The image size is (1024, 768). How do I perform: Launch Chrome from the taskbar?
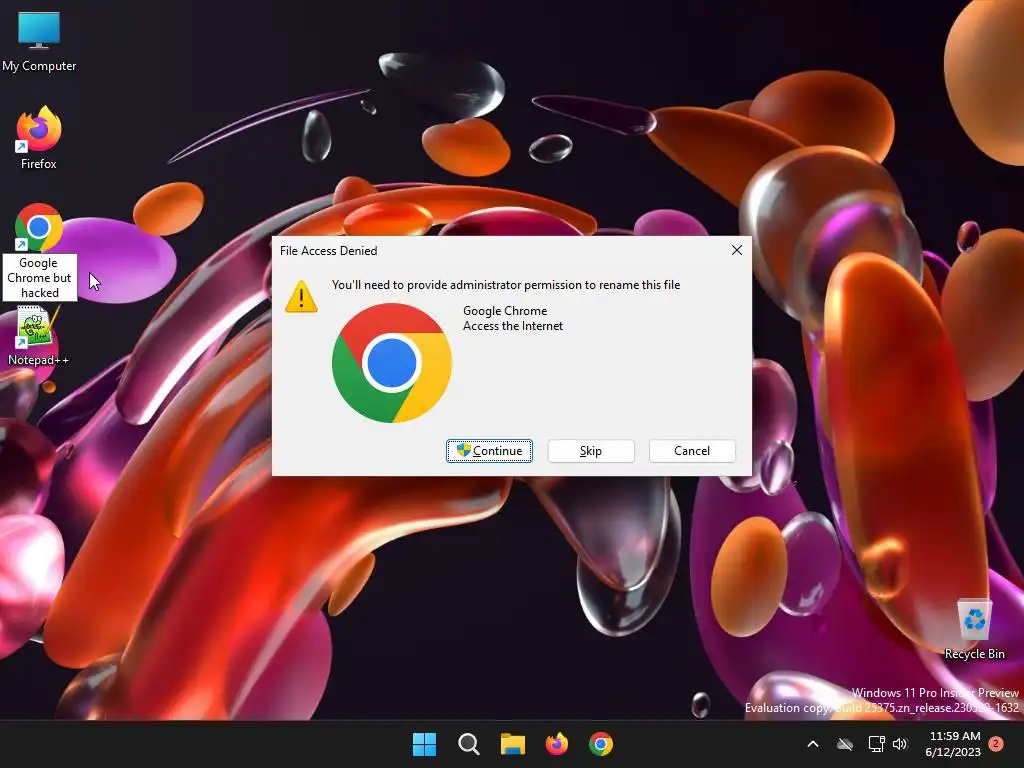(601, 744)
